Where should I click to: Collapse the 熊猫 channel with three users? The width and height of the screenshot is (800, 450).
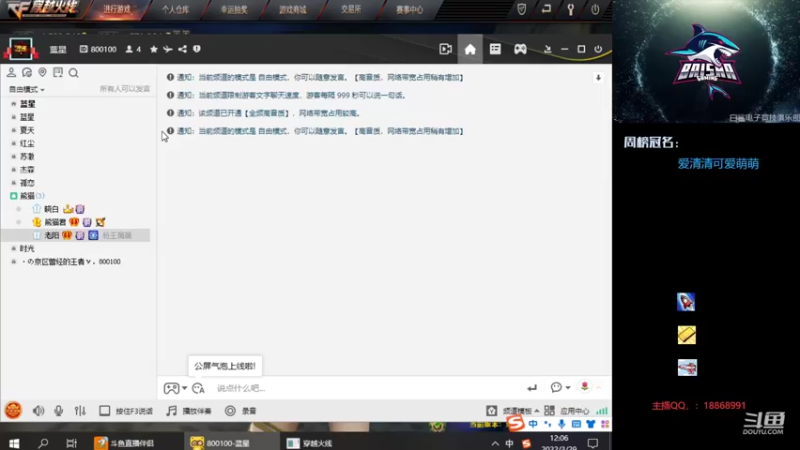pyautogui.click(x=14, y=196)
